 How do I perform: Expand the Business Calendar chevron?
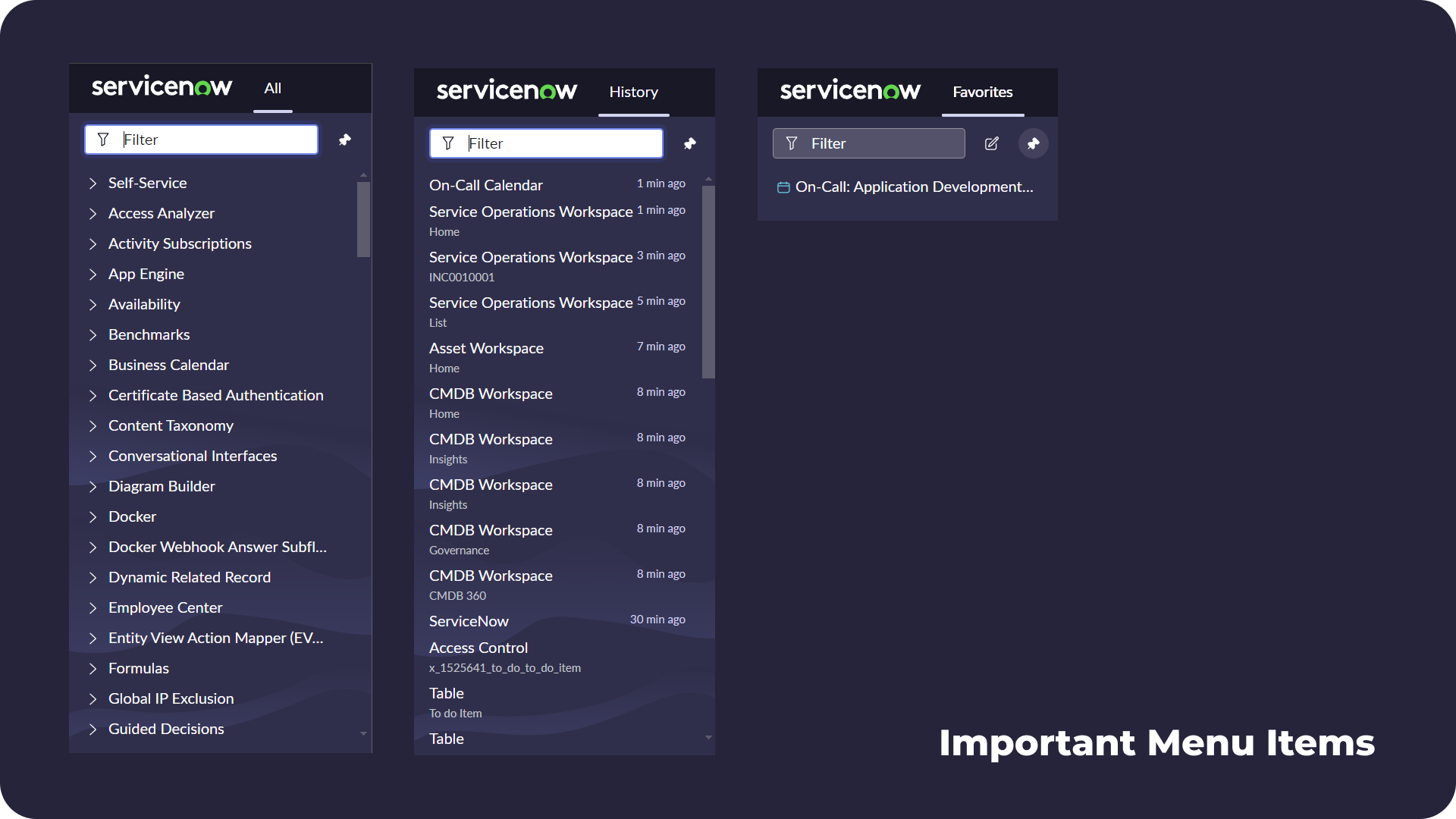click(x=93, y=365)
